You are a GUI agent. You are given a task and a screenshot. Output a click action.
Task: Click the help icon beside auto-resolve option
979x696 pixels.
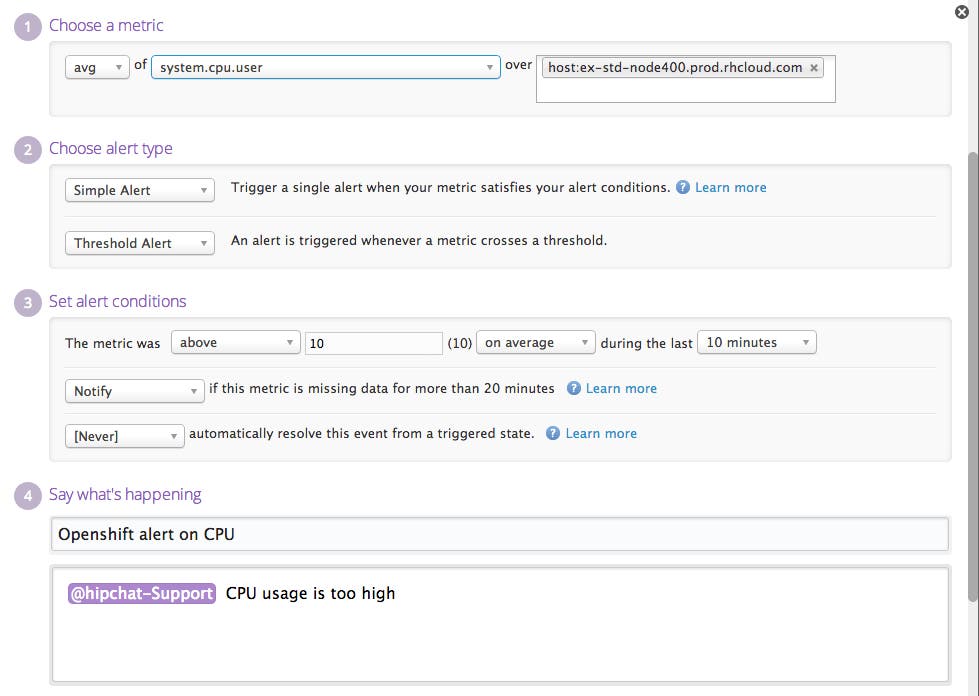(x=551, y=433)
